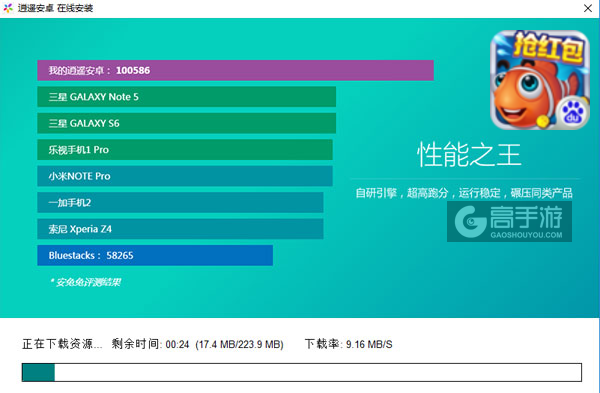This screenshot has width=600, height=393.
Task: Click the 高手游 G logo watermark
Action: [469, 222]
